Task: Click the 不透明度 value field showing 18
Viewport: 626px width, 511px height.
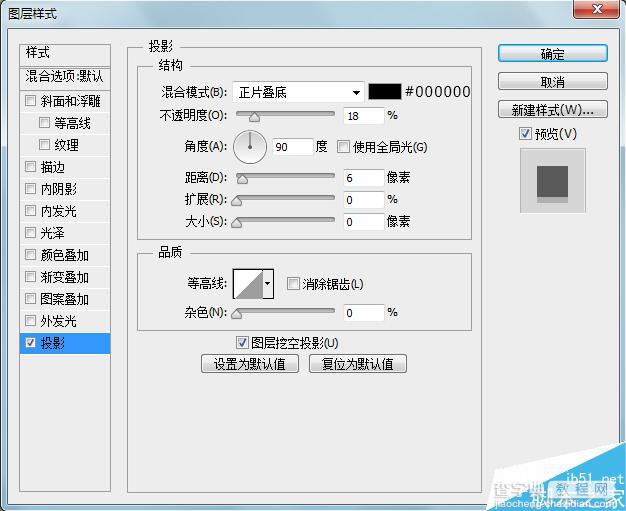Action: [364, 116]
